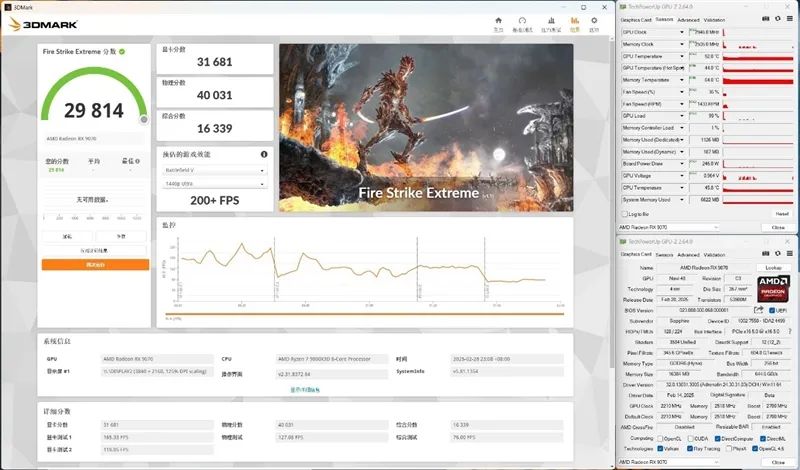Click the vertical scrollbar in 3DMark window
Viewport: 800px width, 470px height.
point(612,204)
